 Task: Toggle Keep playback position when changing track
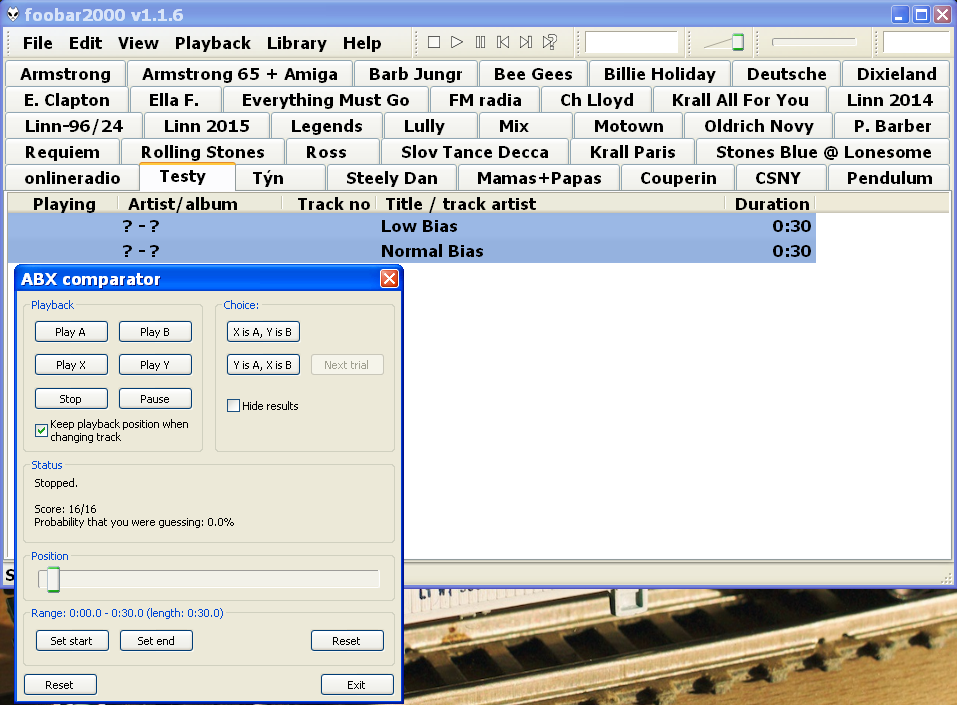(41, 430)
